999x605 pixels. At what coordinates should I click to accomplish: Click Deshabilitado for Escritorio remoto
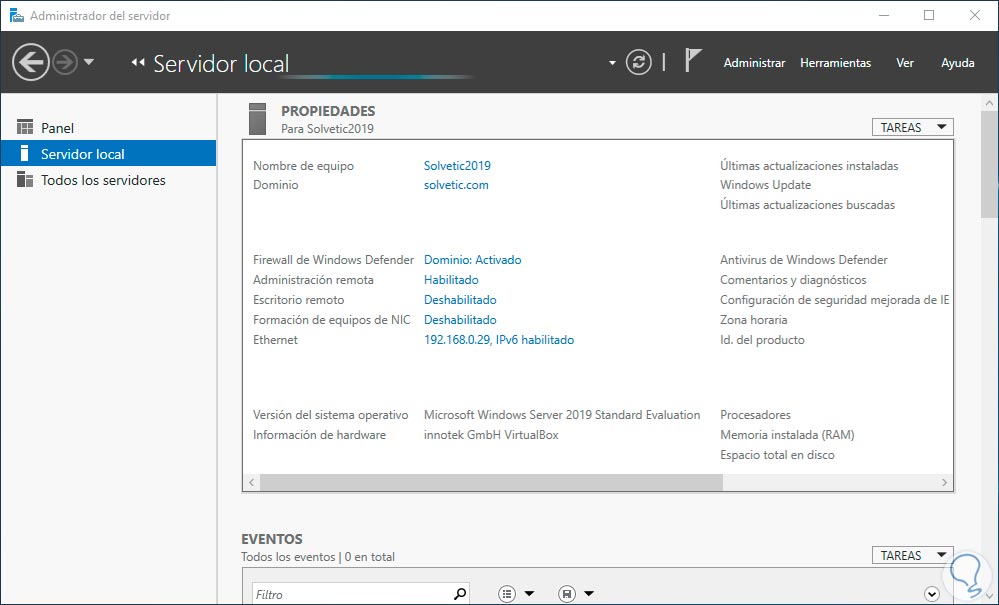[x=460, y=300]
